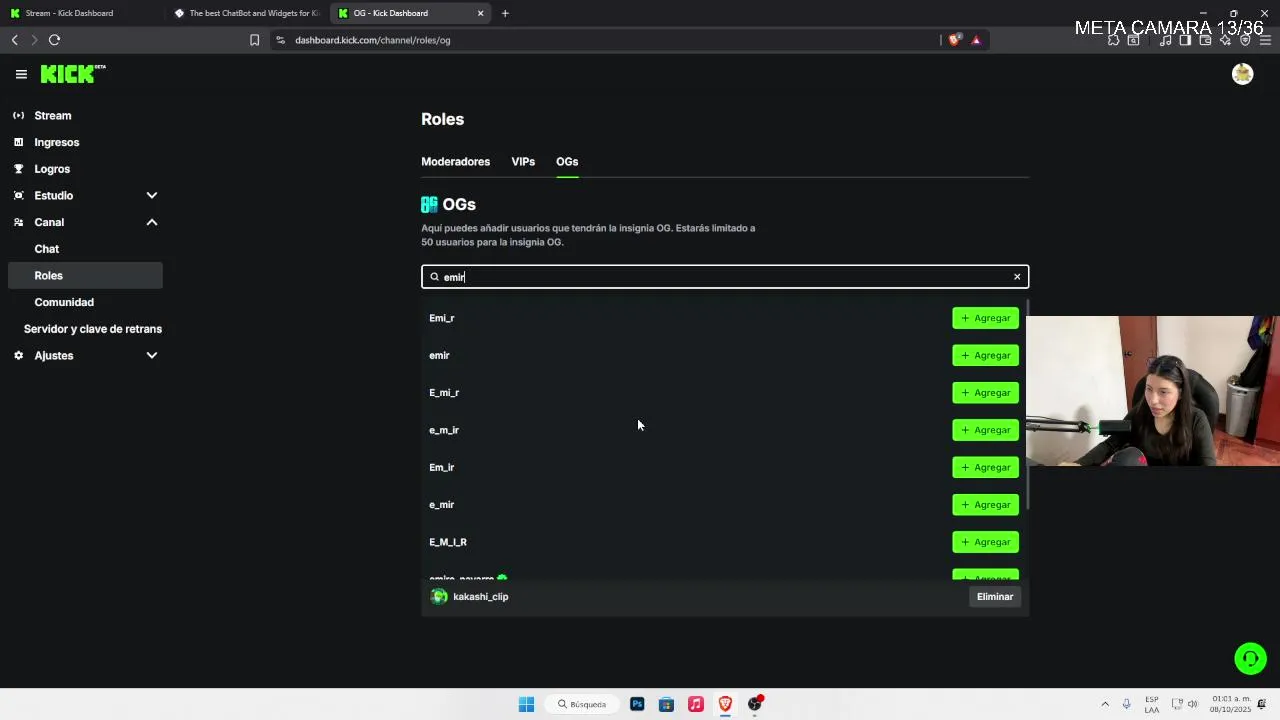Switch to The best ChatBot and Widgets tab
Viewport: 1280px width, 720px height.
click(x=247, y=13)
